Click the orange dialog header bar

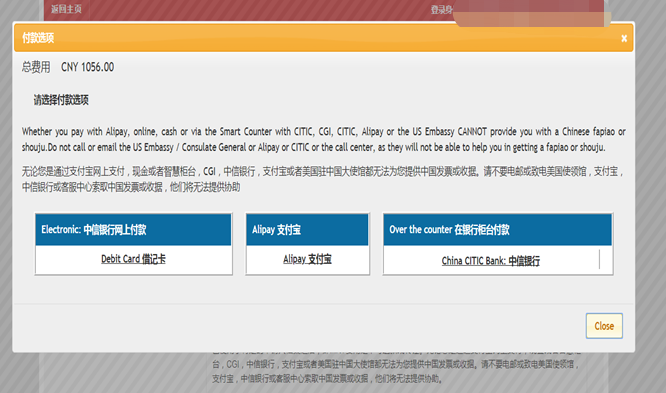pyautogui.click(x=324, y=38)
